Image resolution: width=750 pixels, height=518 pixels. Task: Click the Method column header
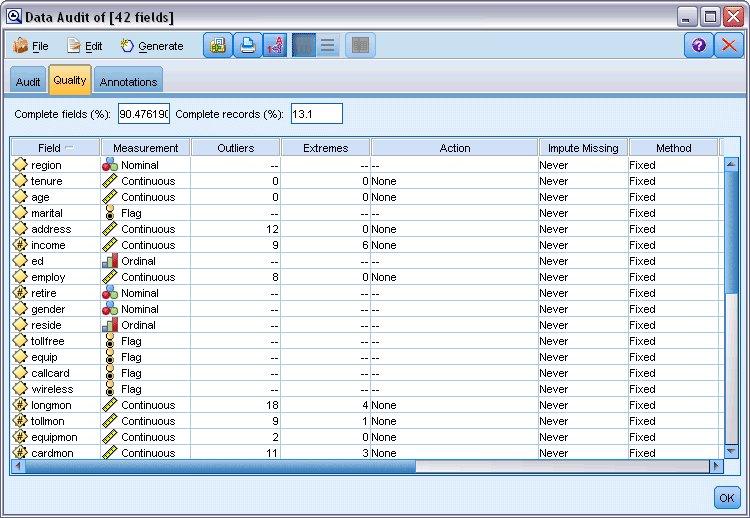673,148
